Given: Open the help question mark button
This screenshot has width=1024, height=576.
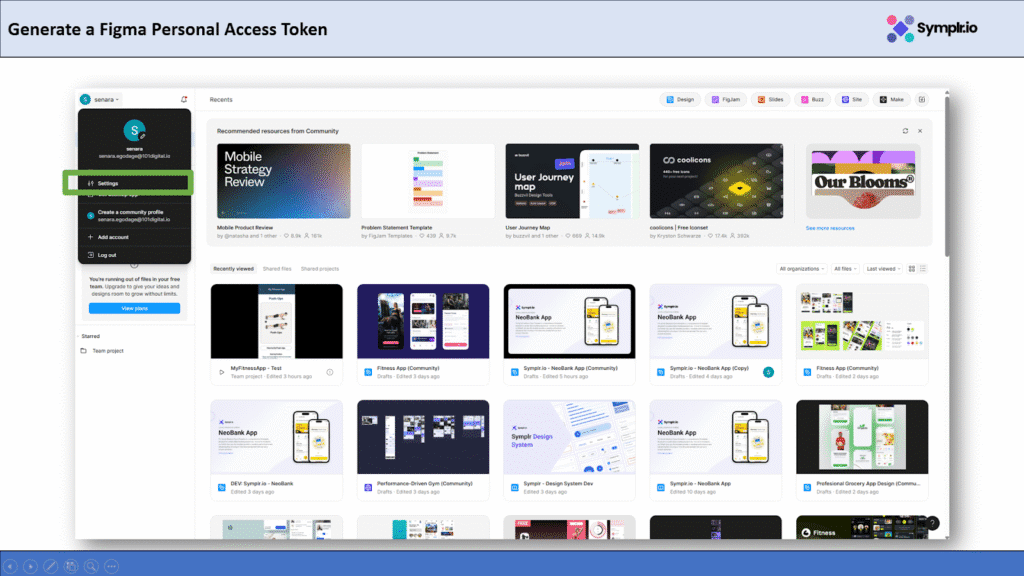Looking at the screenshot, I should tap(932, 523).
